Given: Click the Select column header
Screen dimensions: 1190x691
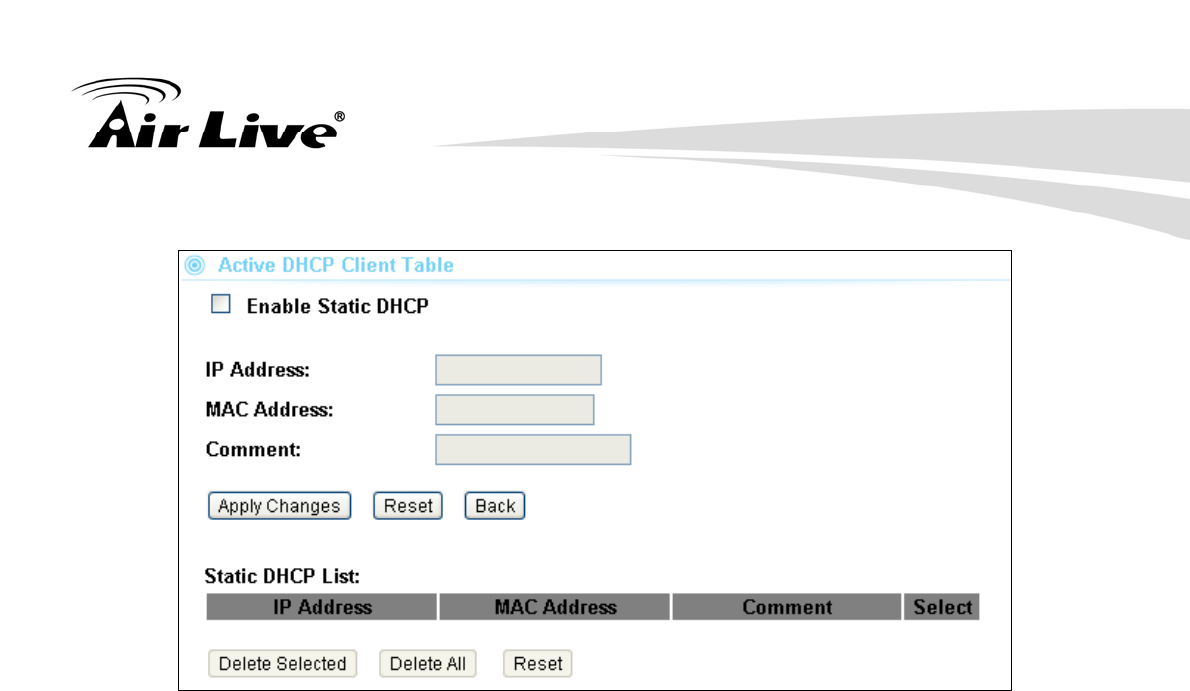Looking at the screenshot, I should (x=942, y=607).
